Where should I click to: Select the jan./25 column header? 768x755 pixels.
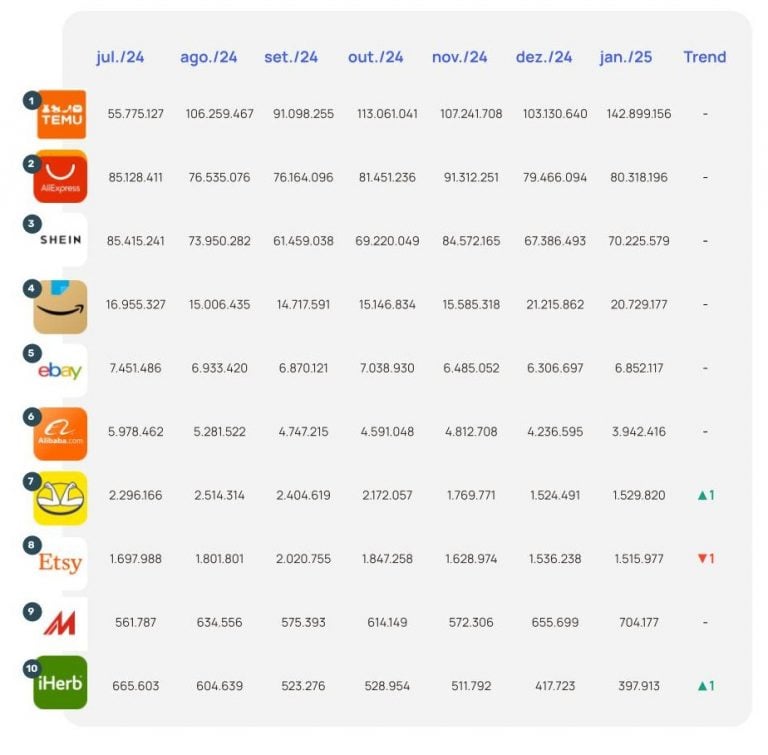coord(625,57)
